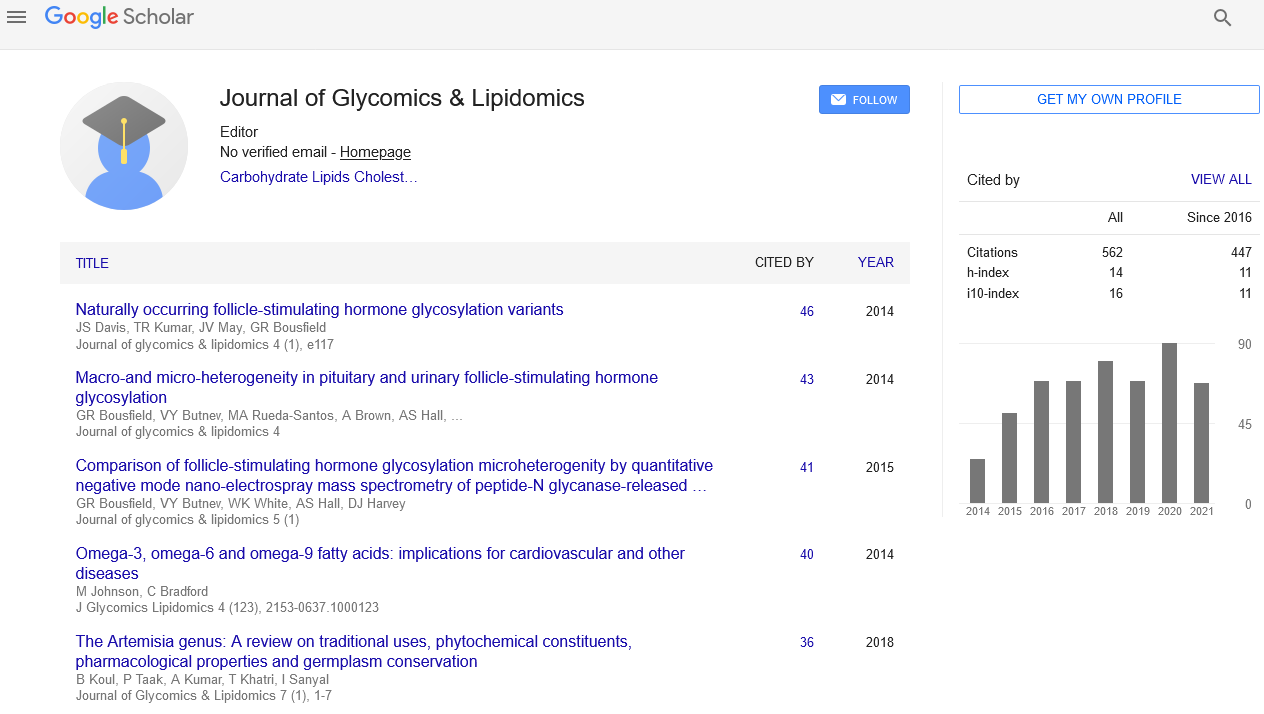Click citation count 40 for Omega-3 article
The width and height of the screenshot is (1264, 714).
[806, 554]
